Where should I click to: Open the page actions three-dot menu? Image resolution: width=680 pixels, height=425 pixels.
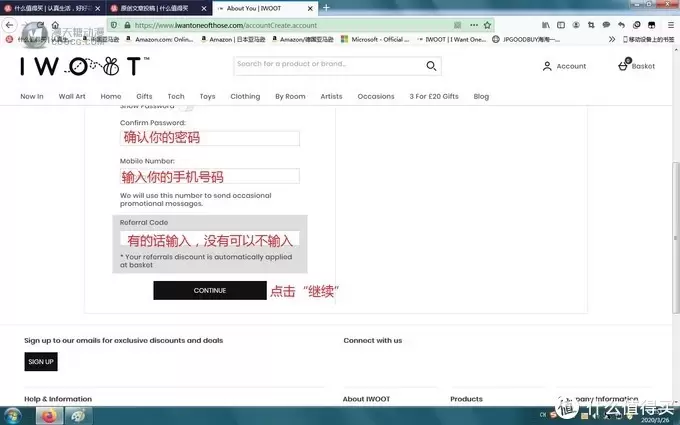(x=474, y=25)
